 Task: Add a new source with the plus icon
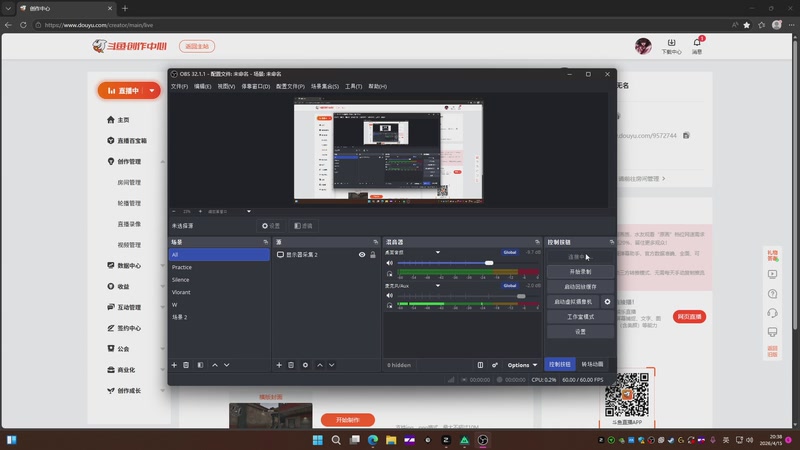(279, 365)
